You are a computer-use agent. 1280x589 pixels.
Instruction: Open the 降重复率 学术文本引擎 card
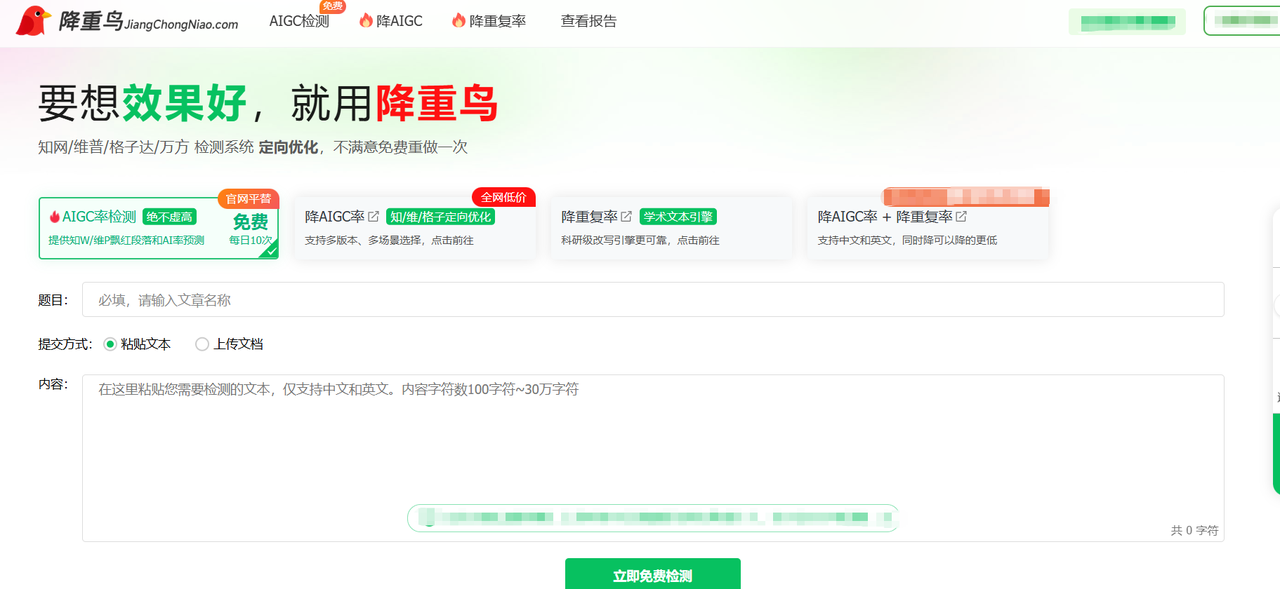tap(671, 228)
